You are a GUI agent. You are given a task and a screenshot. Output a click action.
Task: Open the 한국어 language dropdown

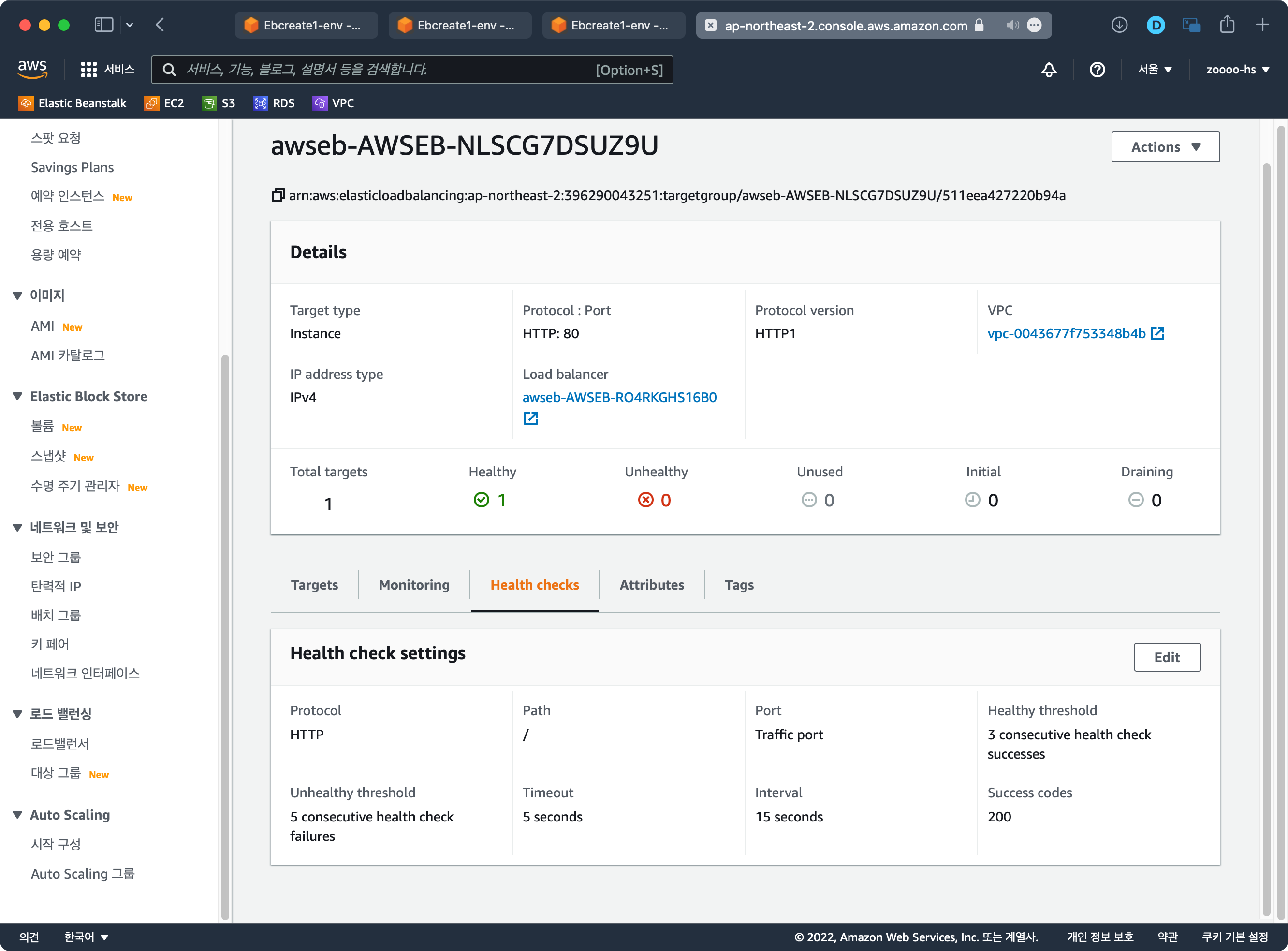[x=87, y=937]
